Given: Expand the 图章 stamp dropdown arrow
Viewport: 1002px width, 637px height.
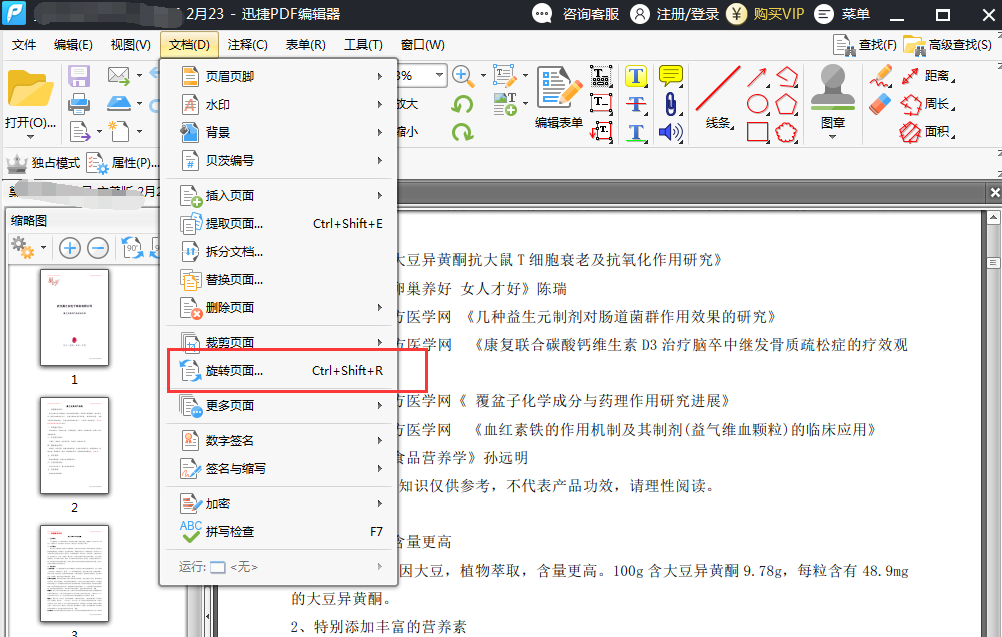Looking at the screenshot, I should pos(832,137).
